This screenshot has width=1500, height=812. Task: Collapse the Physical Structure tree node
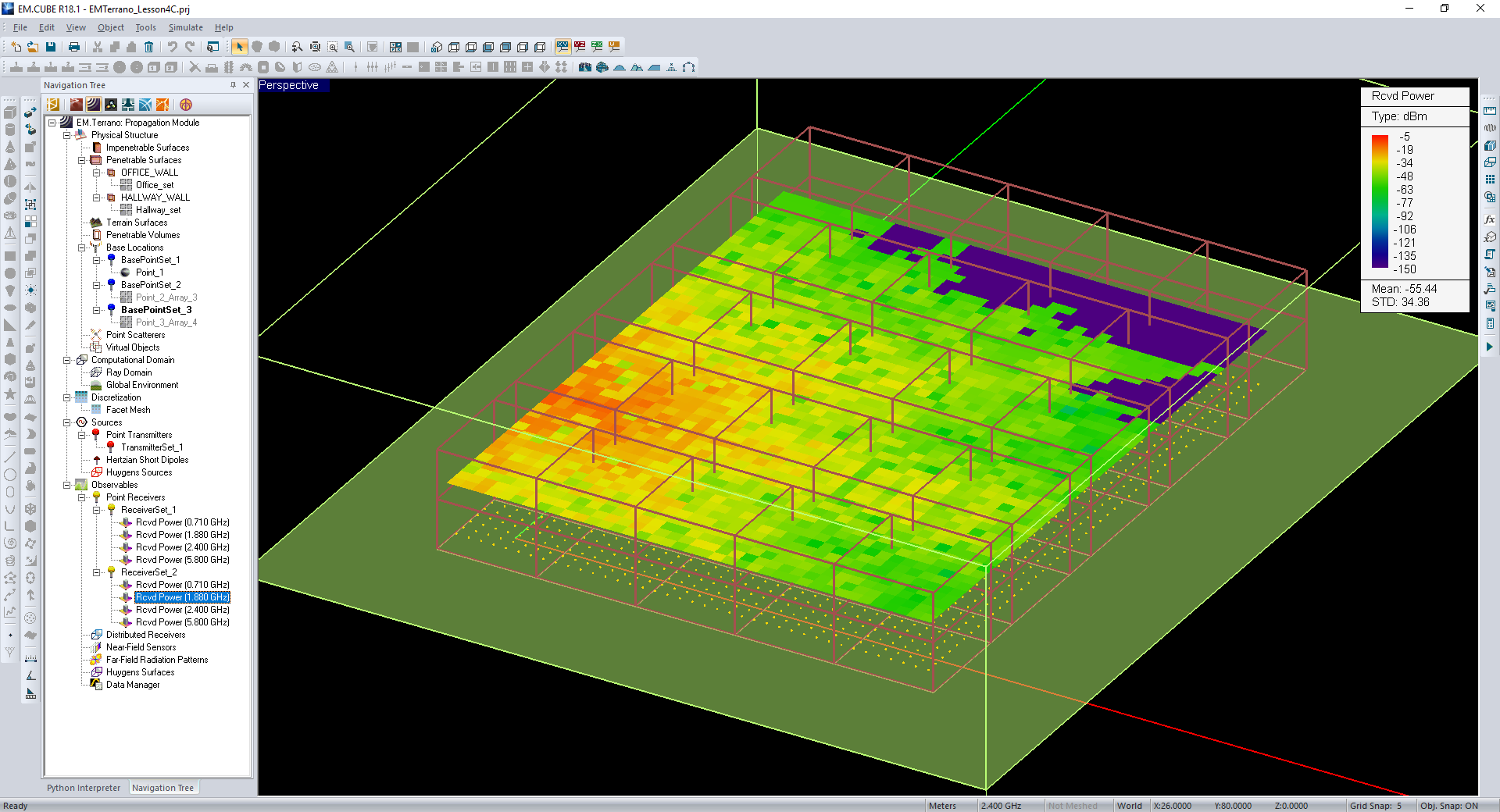click(67, 135)
